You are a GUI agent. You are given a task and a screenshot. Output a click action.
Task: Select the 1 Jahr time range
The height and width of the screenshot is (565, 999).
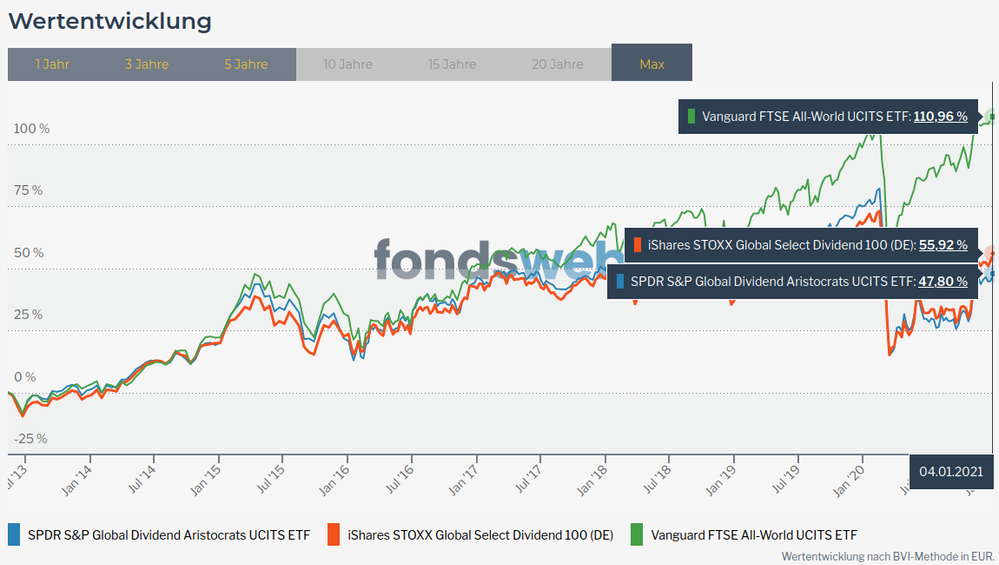52,64
